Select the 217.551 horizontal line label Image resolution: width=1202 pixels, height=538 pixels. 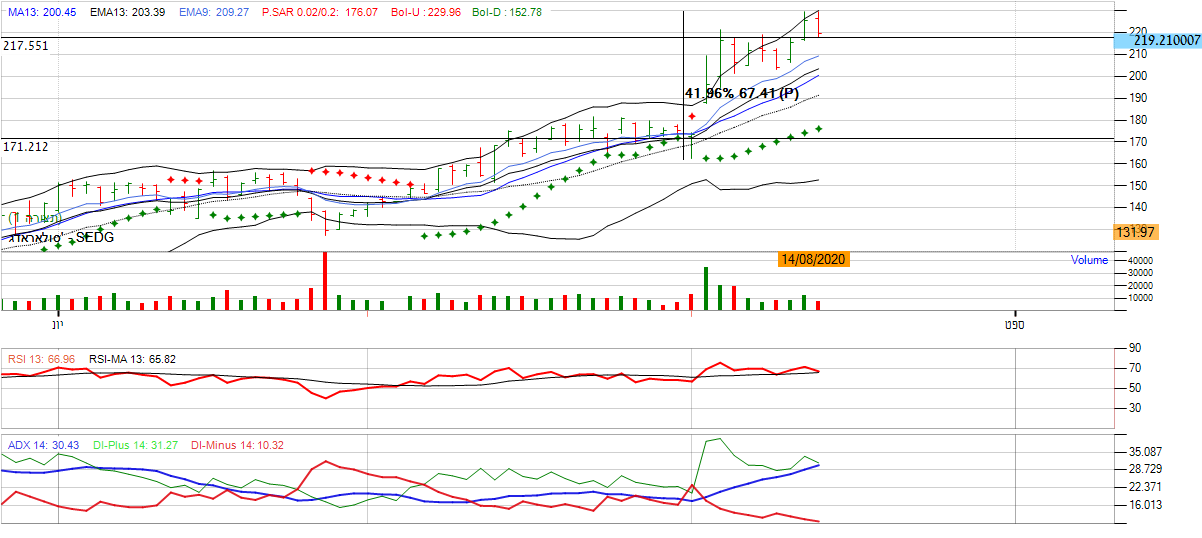pos(25,46)
